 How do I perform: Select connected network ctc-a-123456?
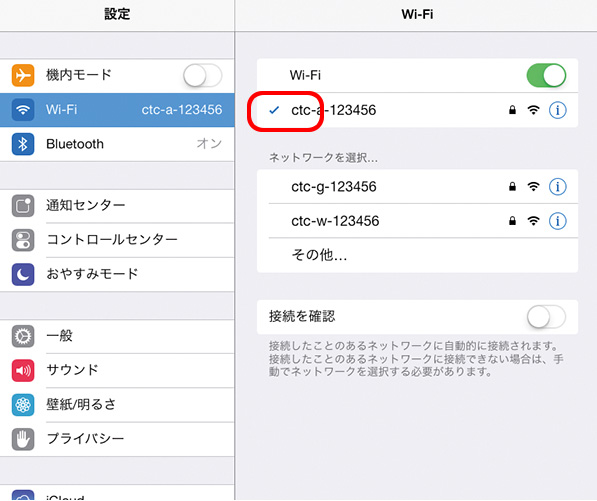click(417, 110)
